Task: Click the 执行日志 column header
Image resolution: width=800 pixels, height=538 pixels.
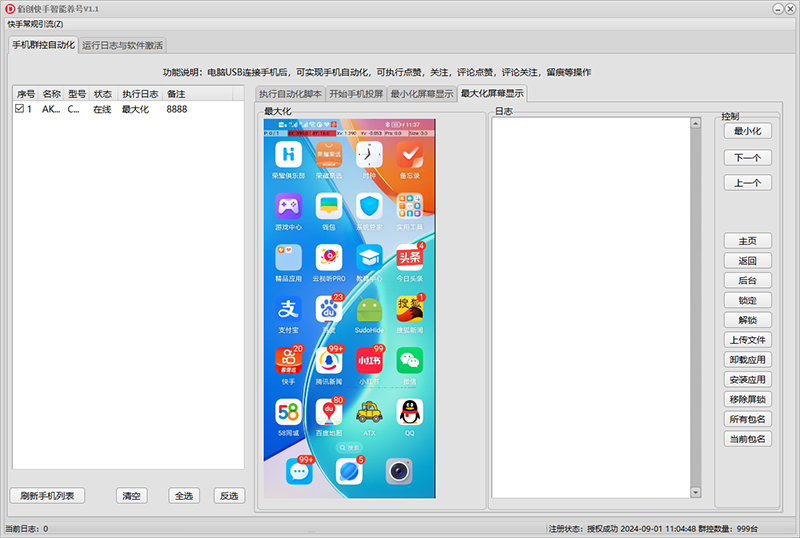Action: (x=140, y=94)
